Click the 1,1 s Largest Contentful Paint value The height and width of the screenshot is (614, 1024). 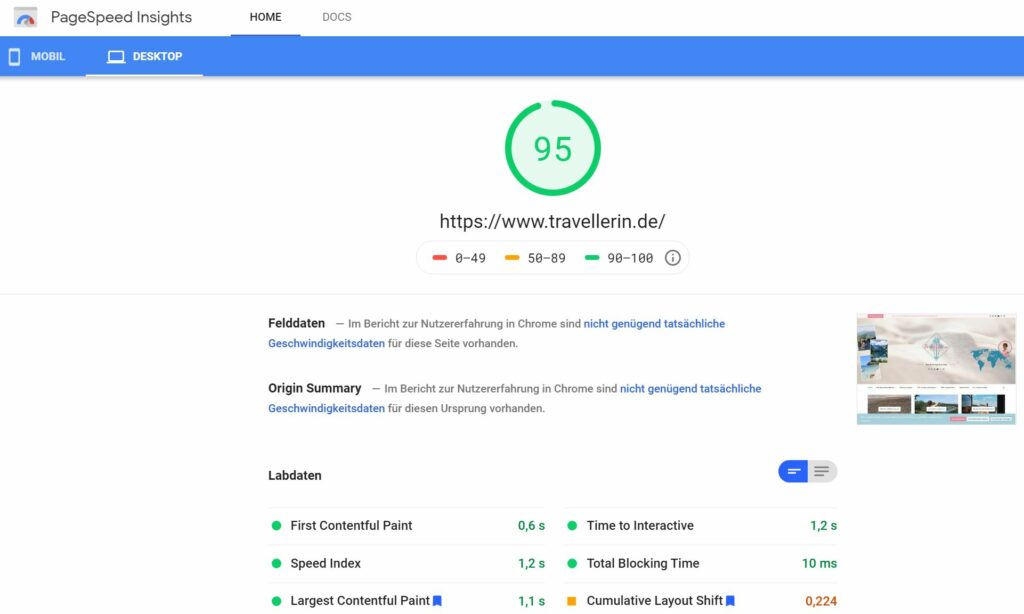531,601
